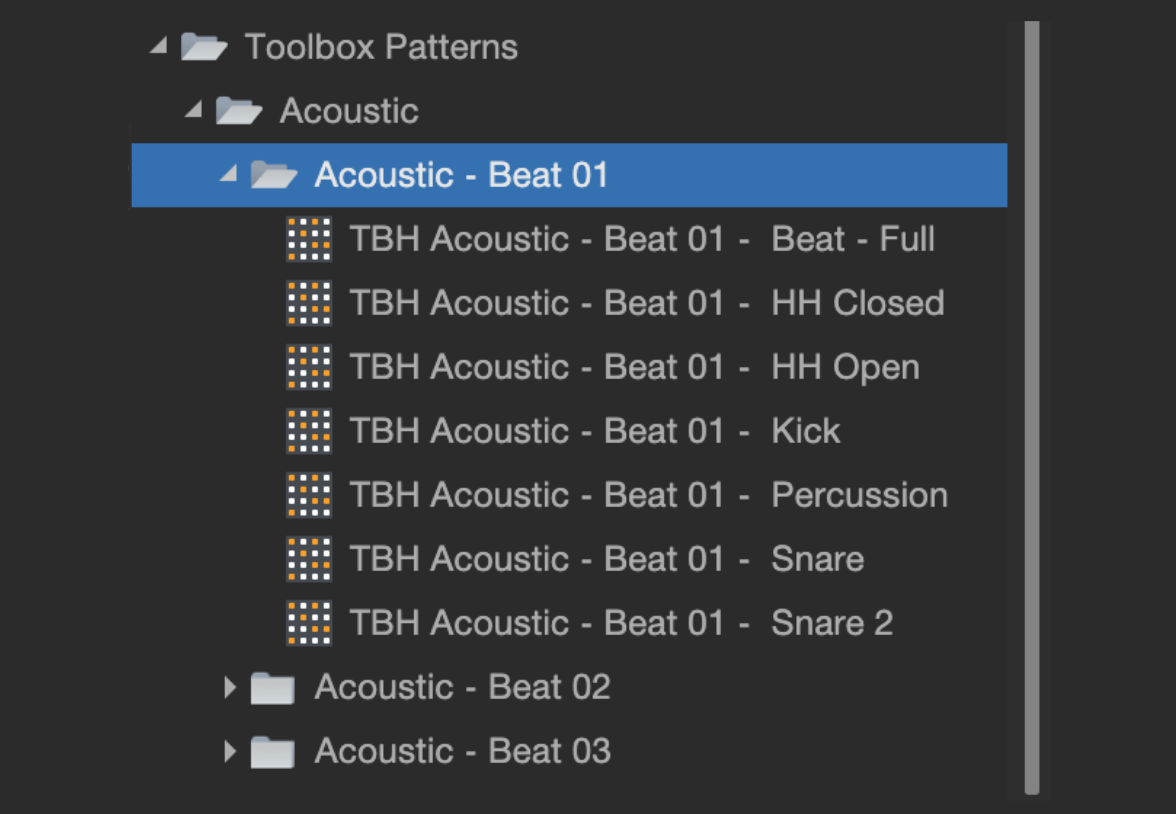The width and height of the screenshot is (1176, 814).
Task: Click the pattern icon beside Snare 2
Action: (309, 623)
